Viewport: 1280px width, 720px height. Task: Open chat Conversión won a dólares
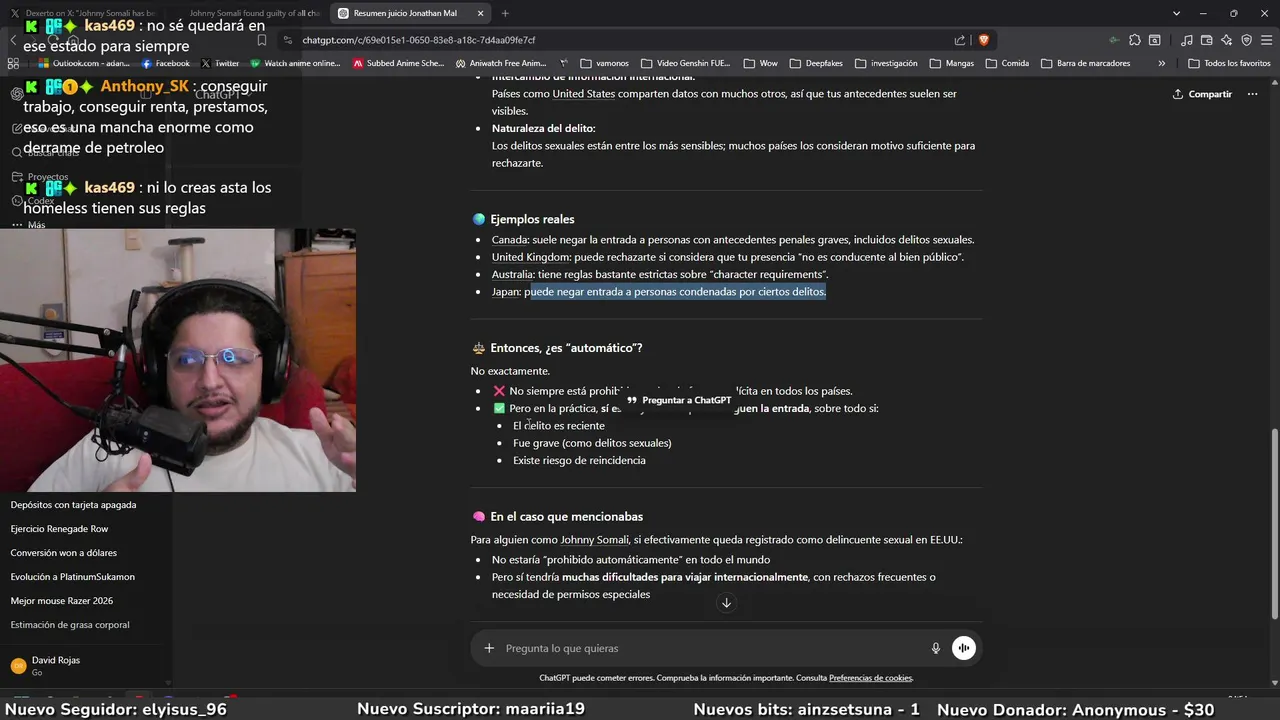tap(63, 553)
